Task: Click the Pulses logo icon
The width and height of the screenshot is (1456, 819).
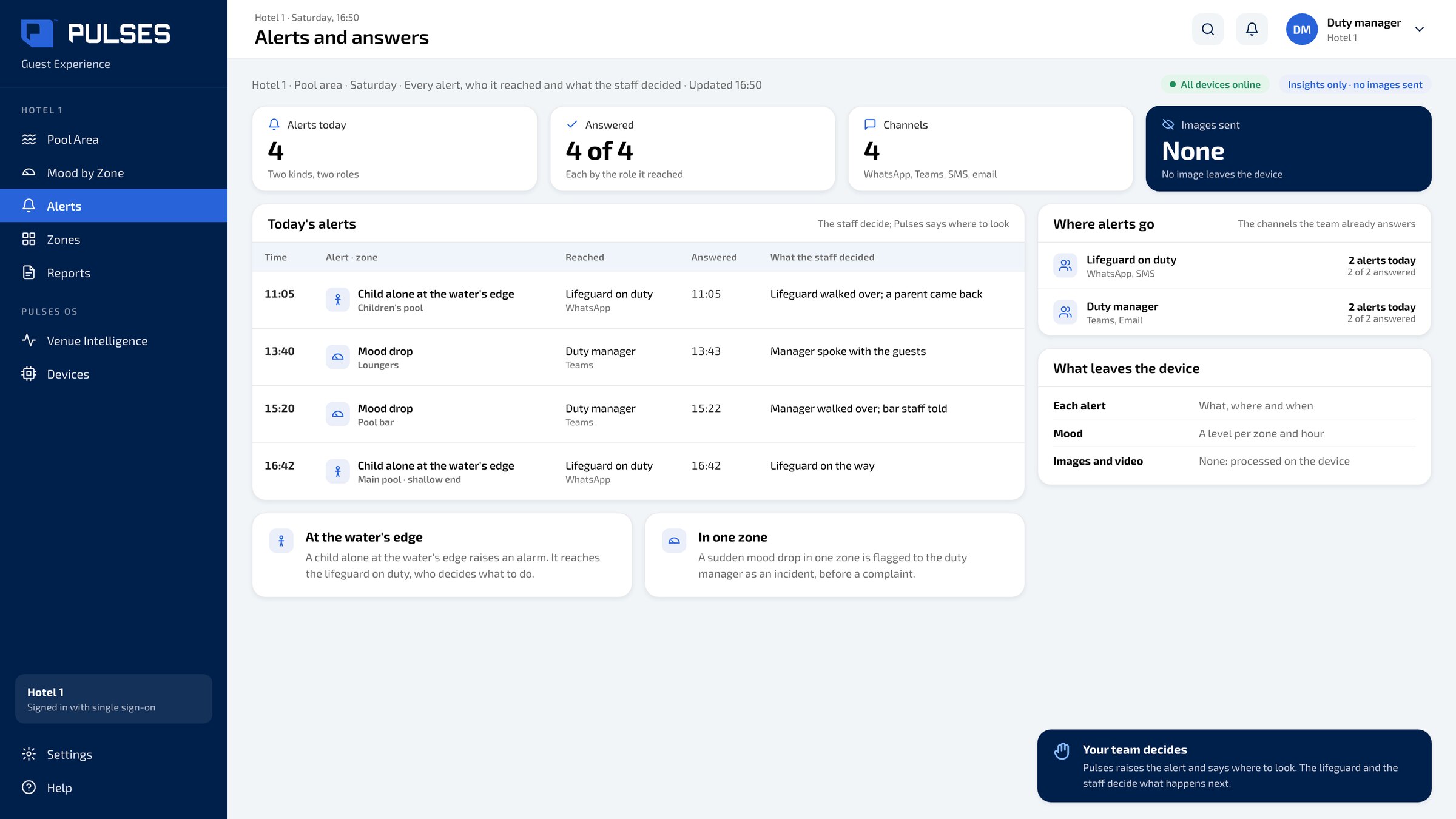Action: pyautogui.click(x=38, y=33)
